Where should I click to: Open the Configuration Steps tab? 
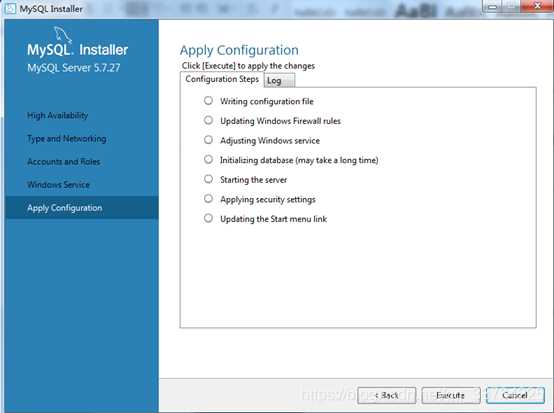(222, 79)
